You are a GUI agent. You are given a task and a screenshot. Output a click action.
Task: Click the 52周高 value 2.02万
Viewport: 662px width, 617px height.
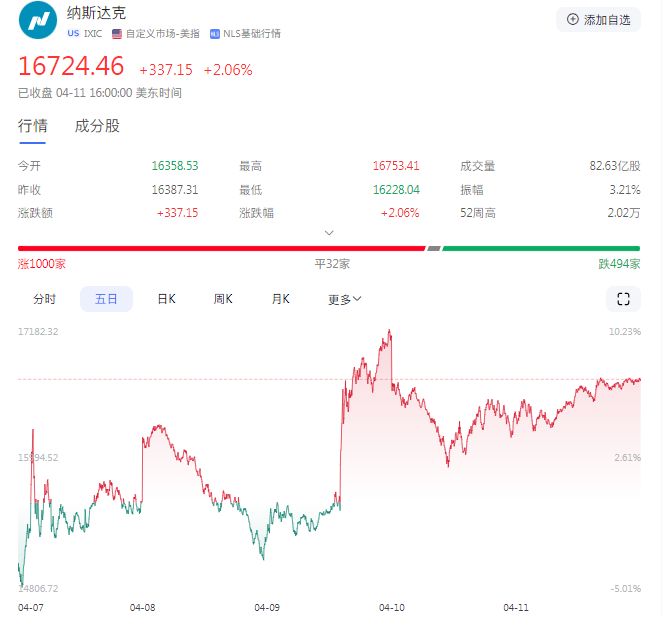click(624, 212)
